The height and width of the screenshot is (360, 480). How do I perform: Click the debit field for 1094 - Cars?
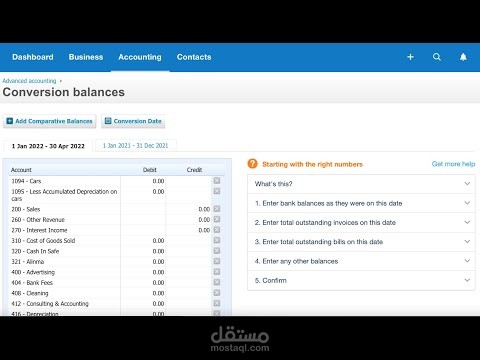143,181
